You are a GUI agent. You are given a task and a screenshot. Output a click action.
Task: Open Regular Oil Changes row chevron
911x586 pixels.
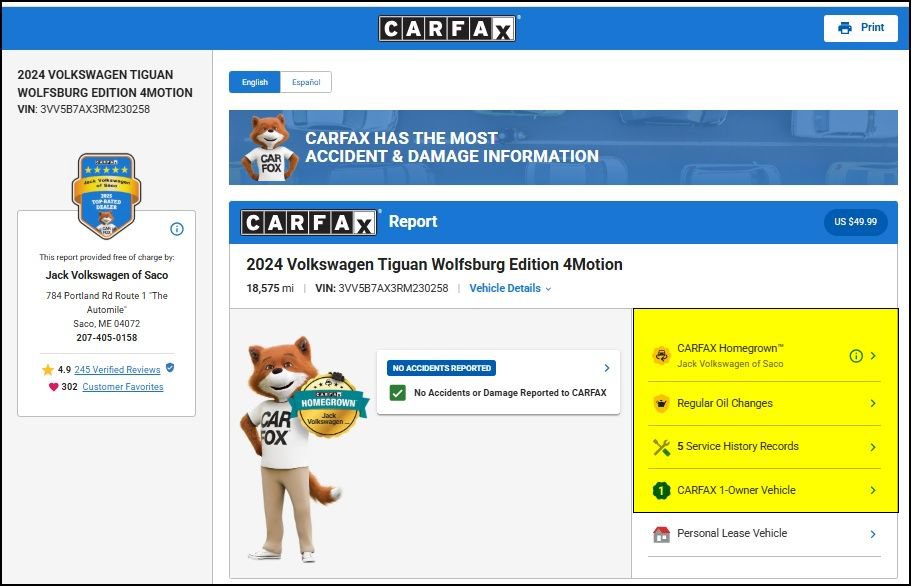(x=873, y=403)
